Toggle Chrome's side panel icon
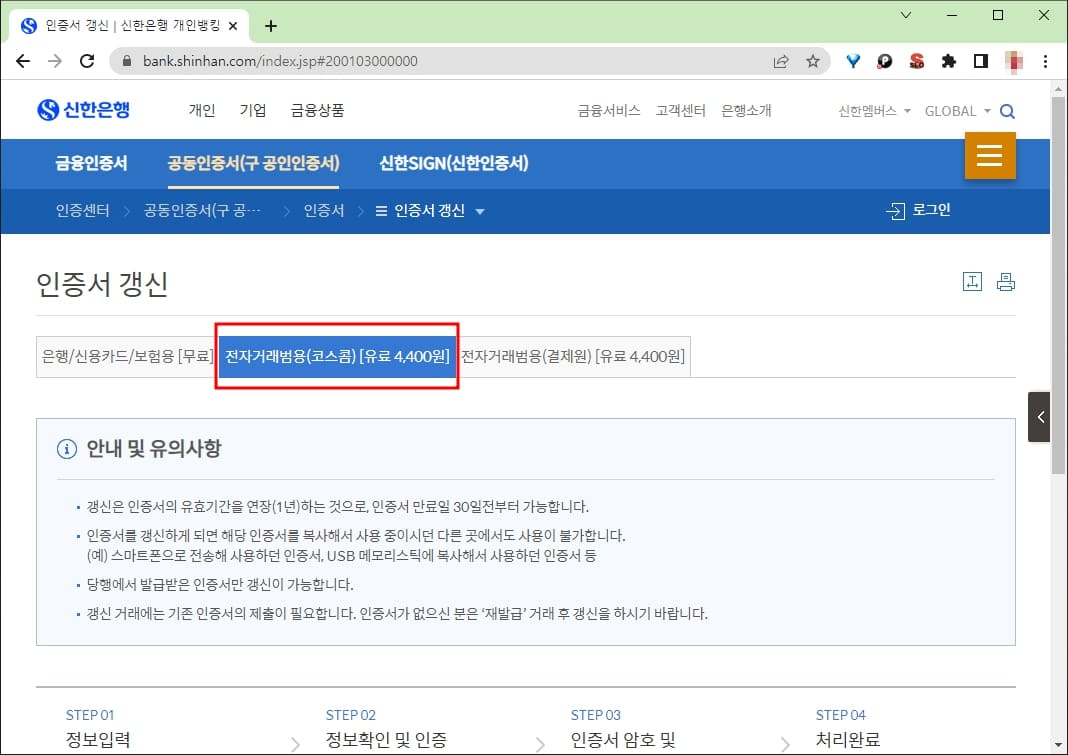Screen dimensions: 1068x755 (981, 61)
